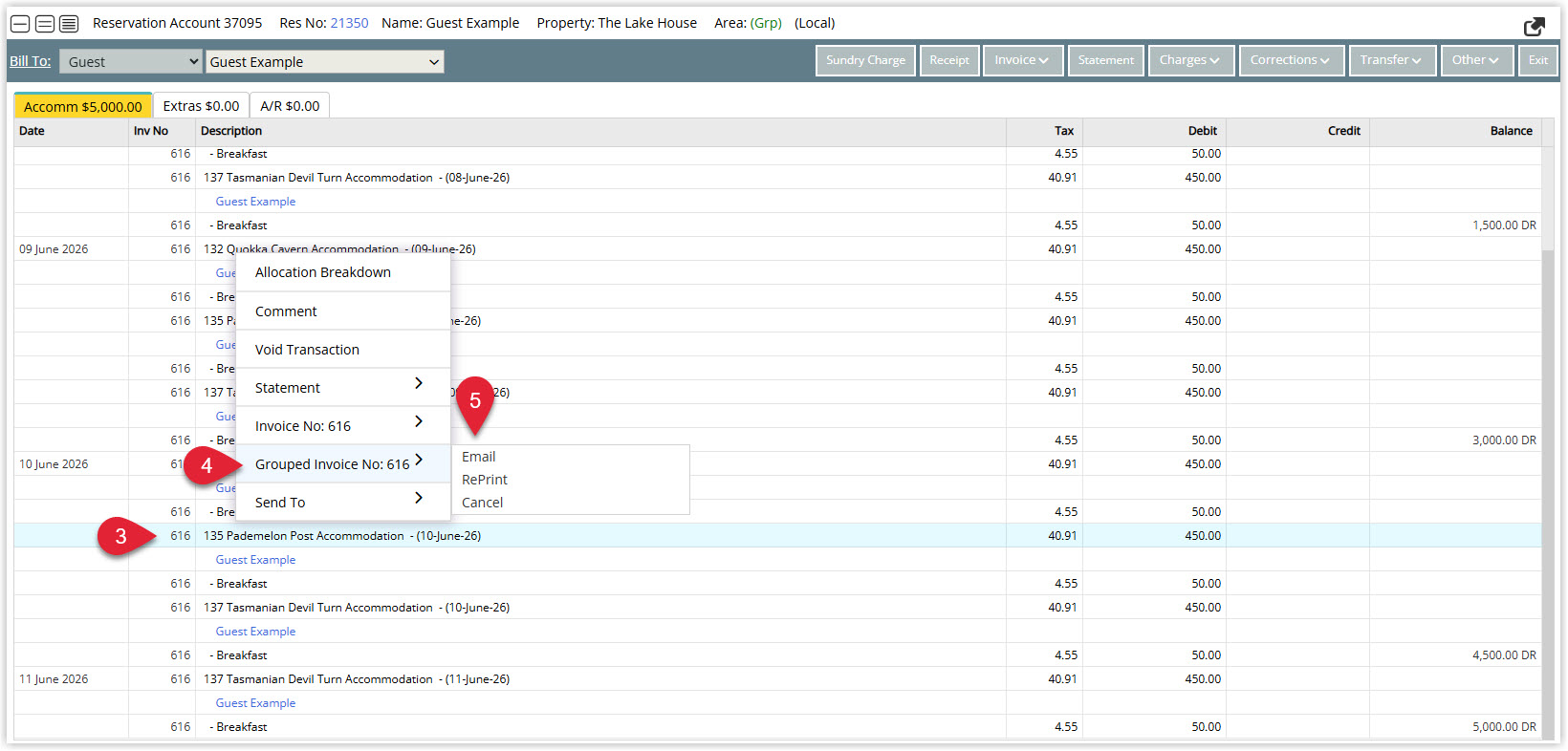
Task: Select Comment in the context menu
Action: pos(343,311)
